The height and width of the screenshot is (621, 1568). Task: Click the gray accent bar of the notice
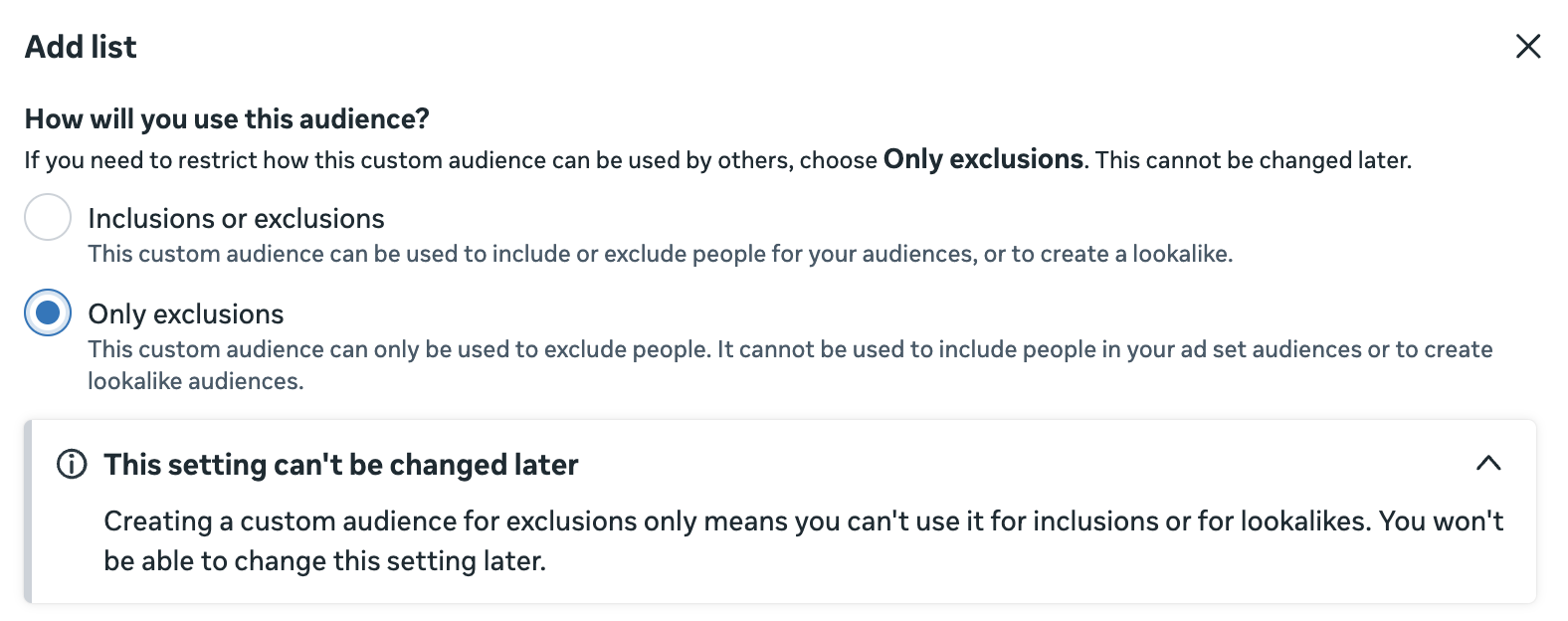pyautogui.click(x=28, y=512)
